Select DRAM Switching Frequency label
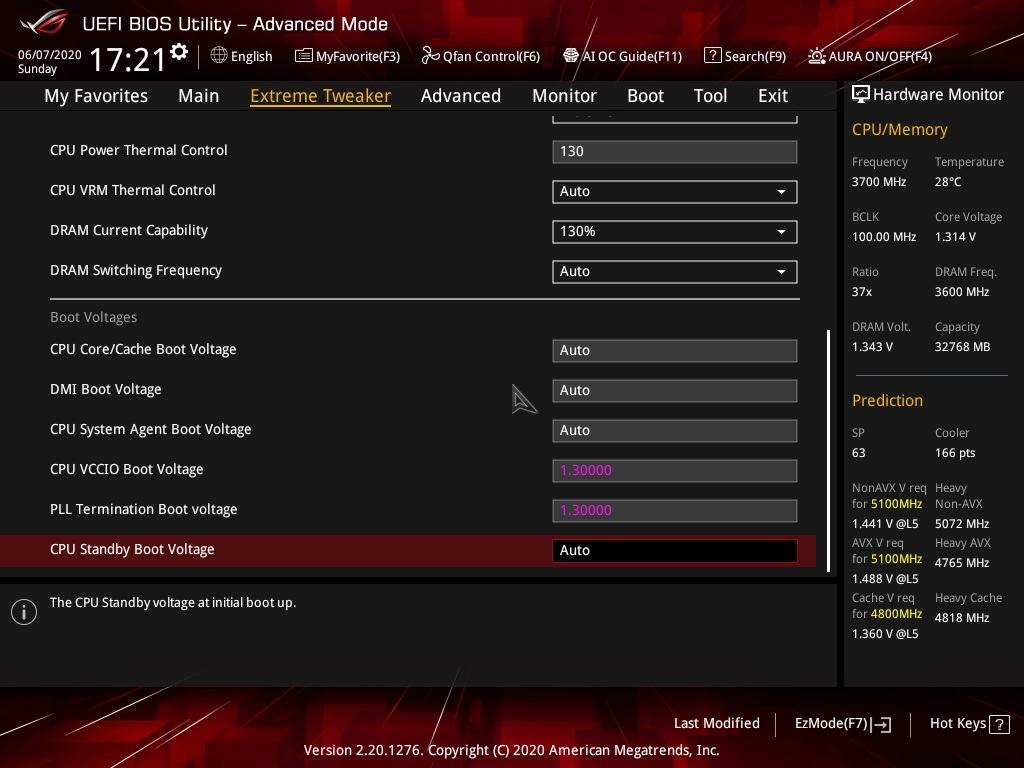 click(x=136, y=270)
